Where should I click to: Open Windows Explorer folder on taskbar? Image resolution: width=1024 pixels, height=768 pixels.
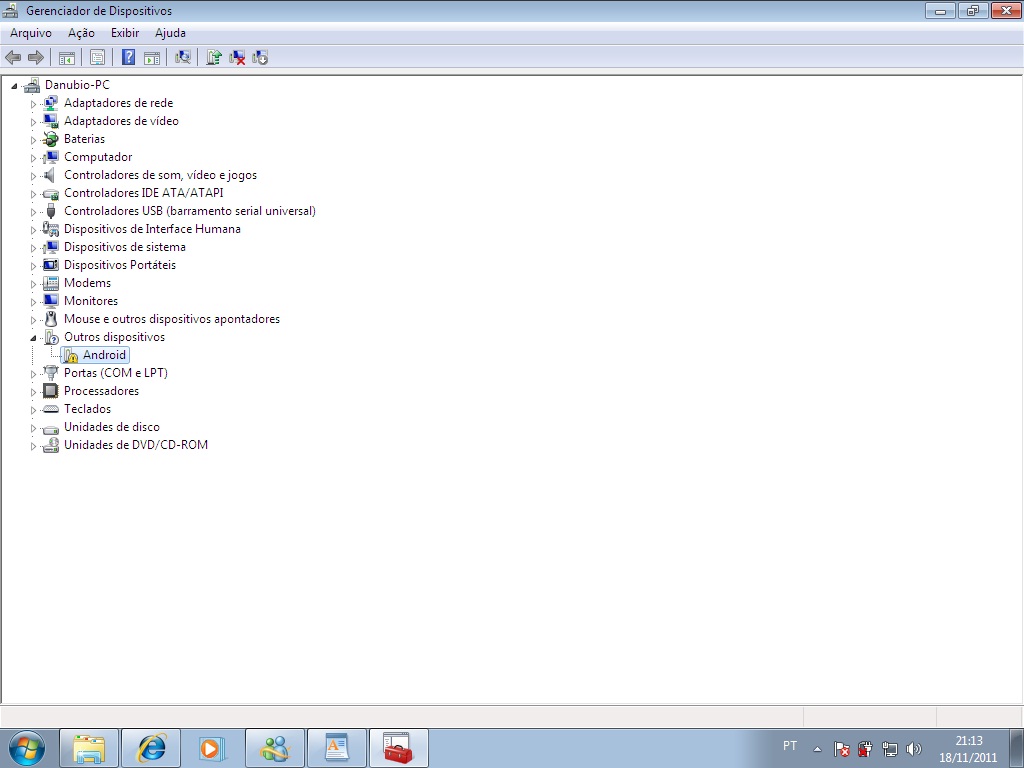click(x=89, y=748)
